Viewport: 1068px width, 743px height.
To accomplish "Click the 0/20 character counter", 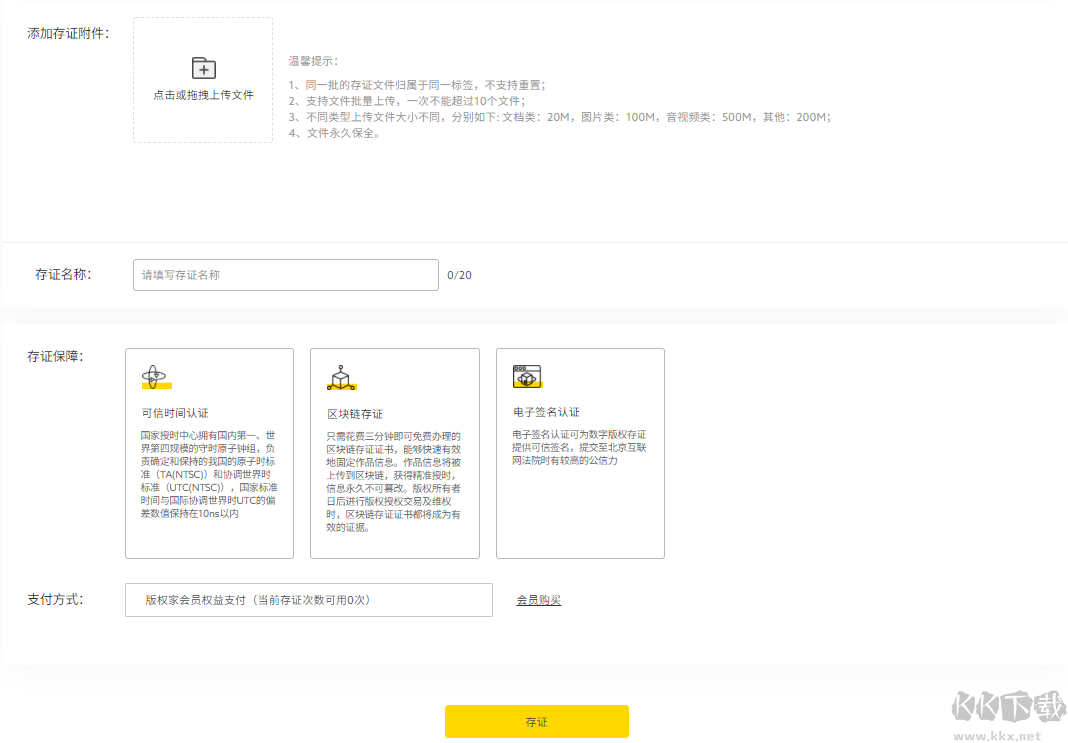I will 459,275.
